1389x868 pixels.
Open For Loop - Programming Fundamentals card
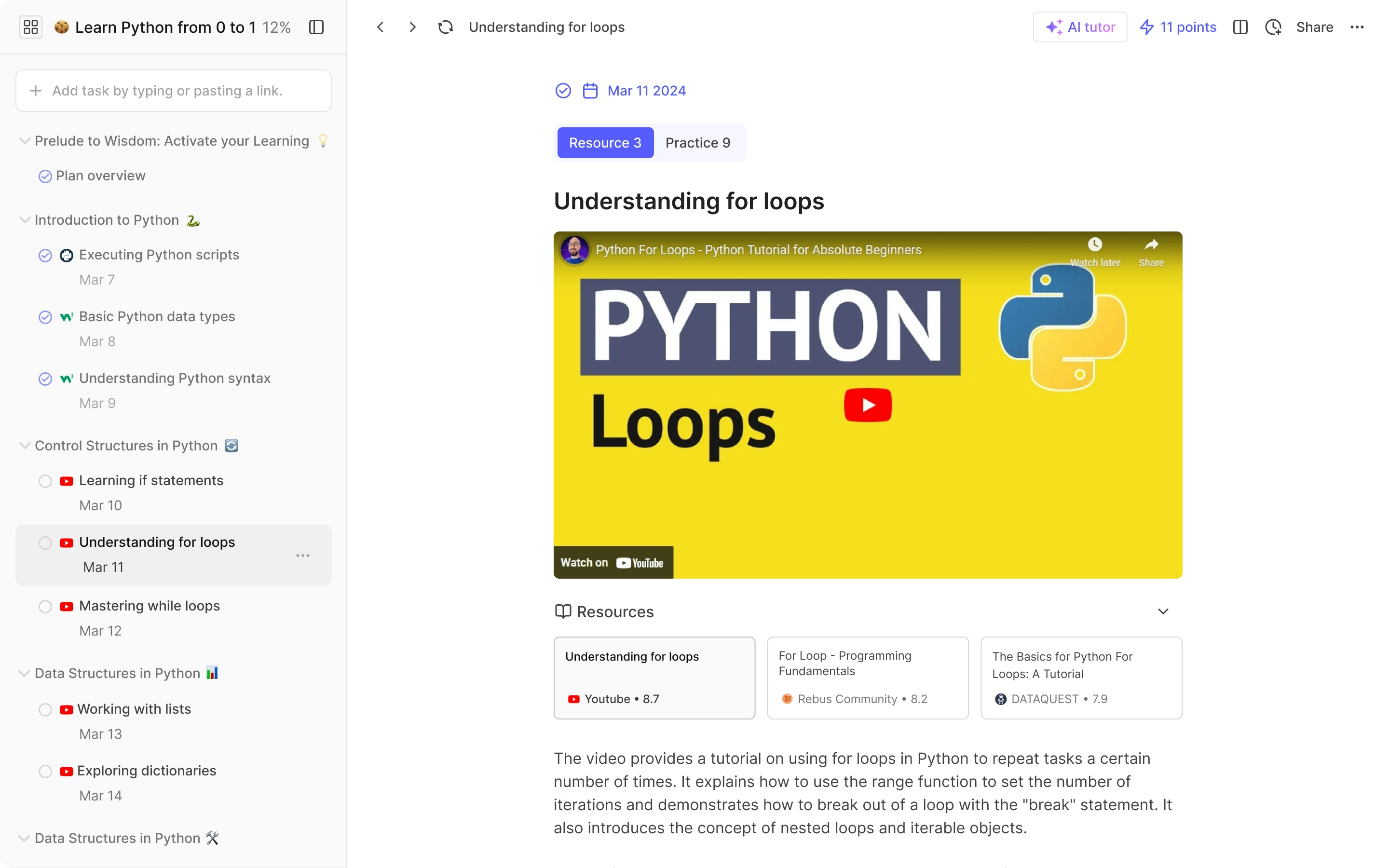(x=867, y=678)
